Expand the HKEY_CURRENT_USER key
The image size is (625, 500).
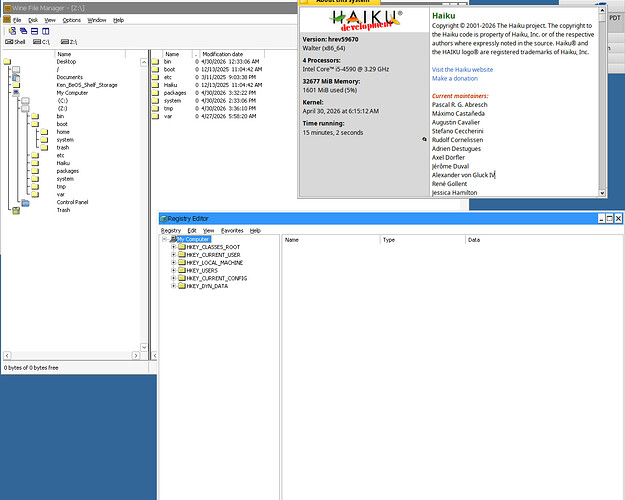pyautogui.click(x=173, y=255)
